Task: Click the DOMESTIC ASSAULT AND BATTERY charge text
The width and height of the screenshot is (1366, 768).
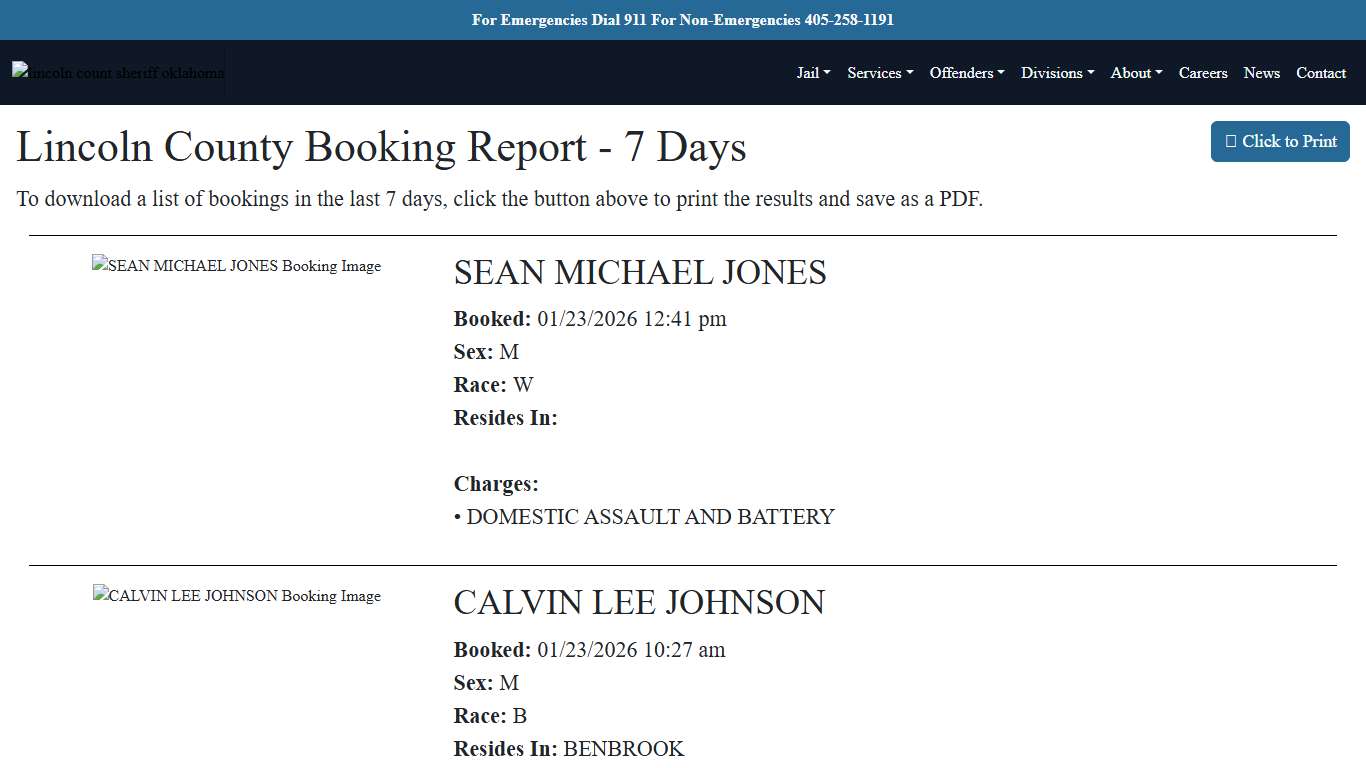Action: point(644,517)
